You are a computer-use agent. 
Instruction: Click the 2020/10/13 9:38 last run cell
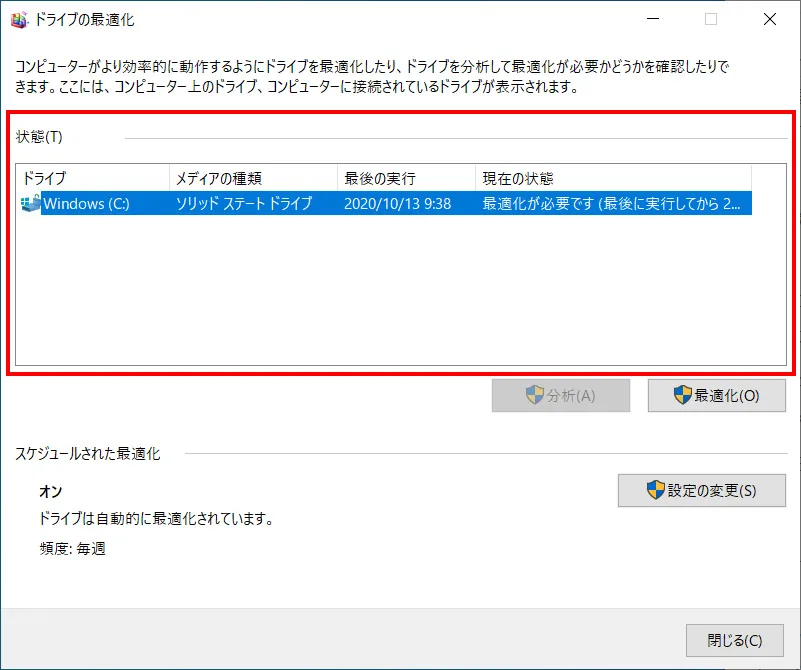pyautogui.click(x=397, y=203)
